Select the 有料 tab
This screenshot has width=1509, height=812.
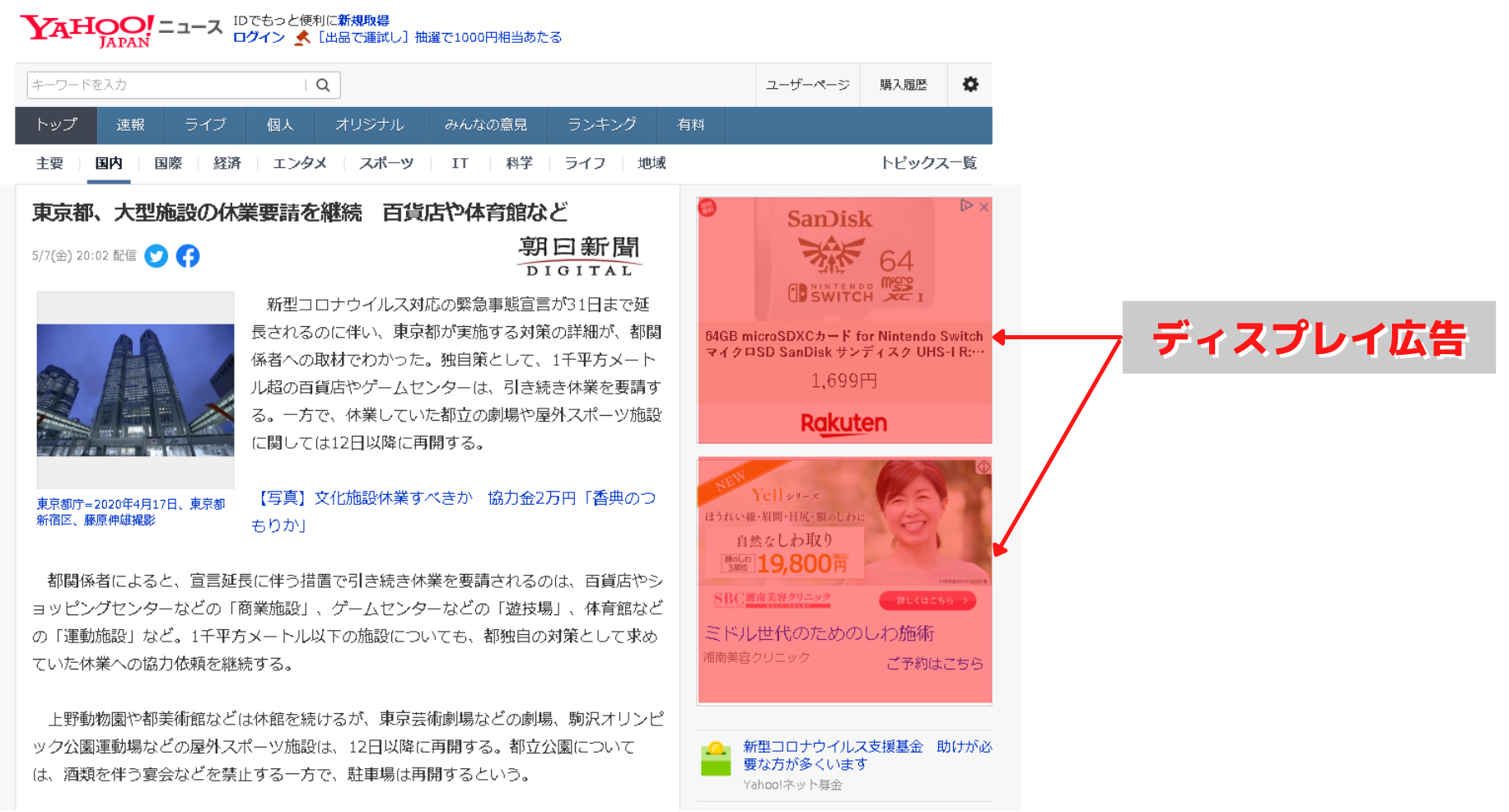pyautogui.click(x=691, y=125)
